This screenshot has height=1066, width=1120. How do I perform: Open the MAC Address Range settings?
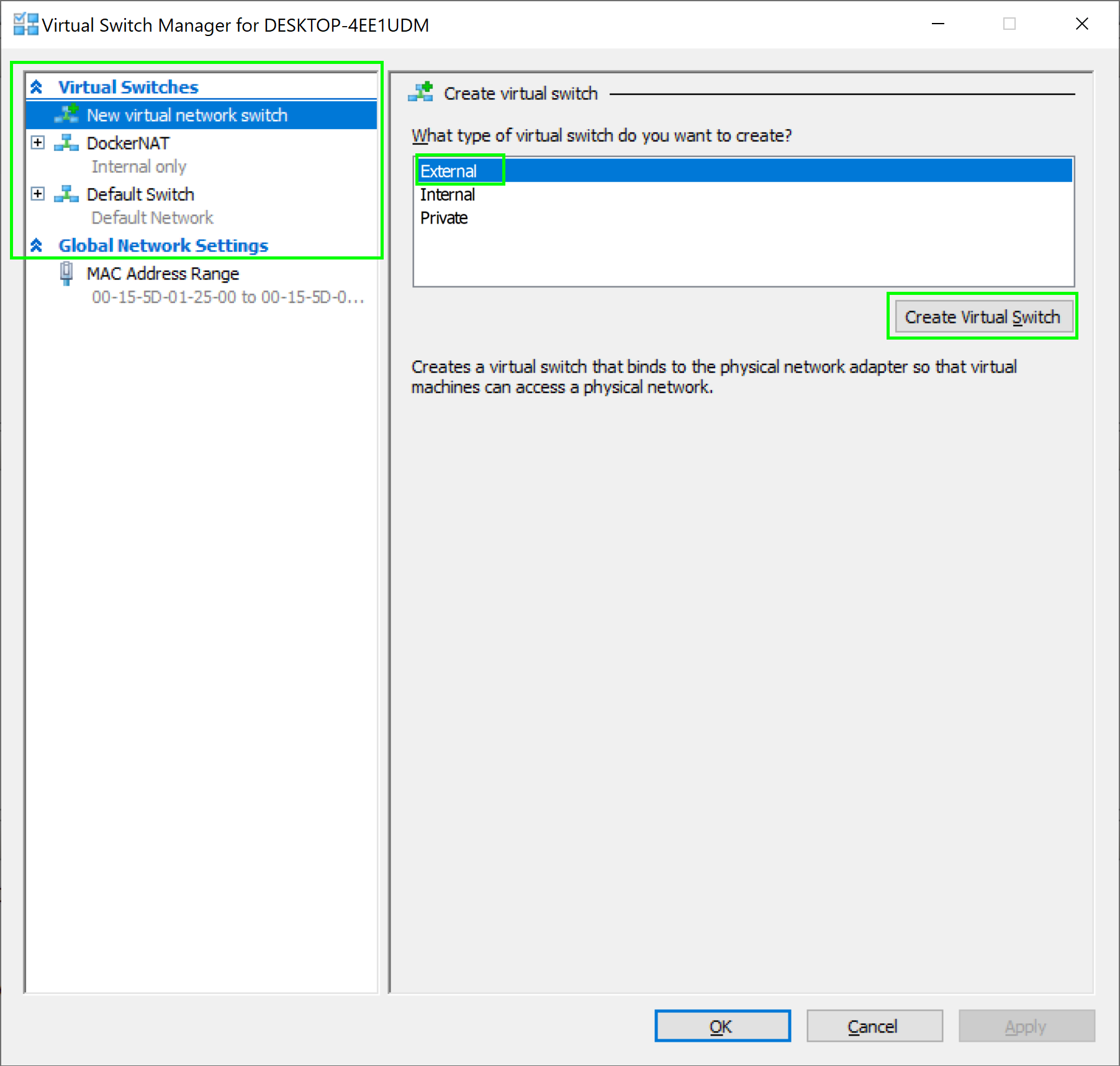coord(163,274)
